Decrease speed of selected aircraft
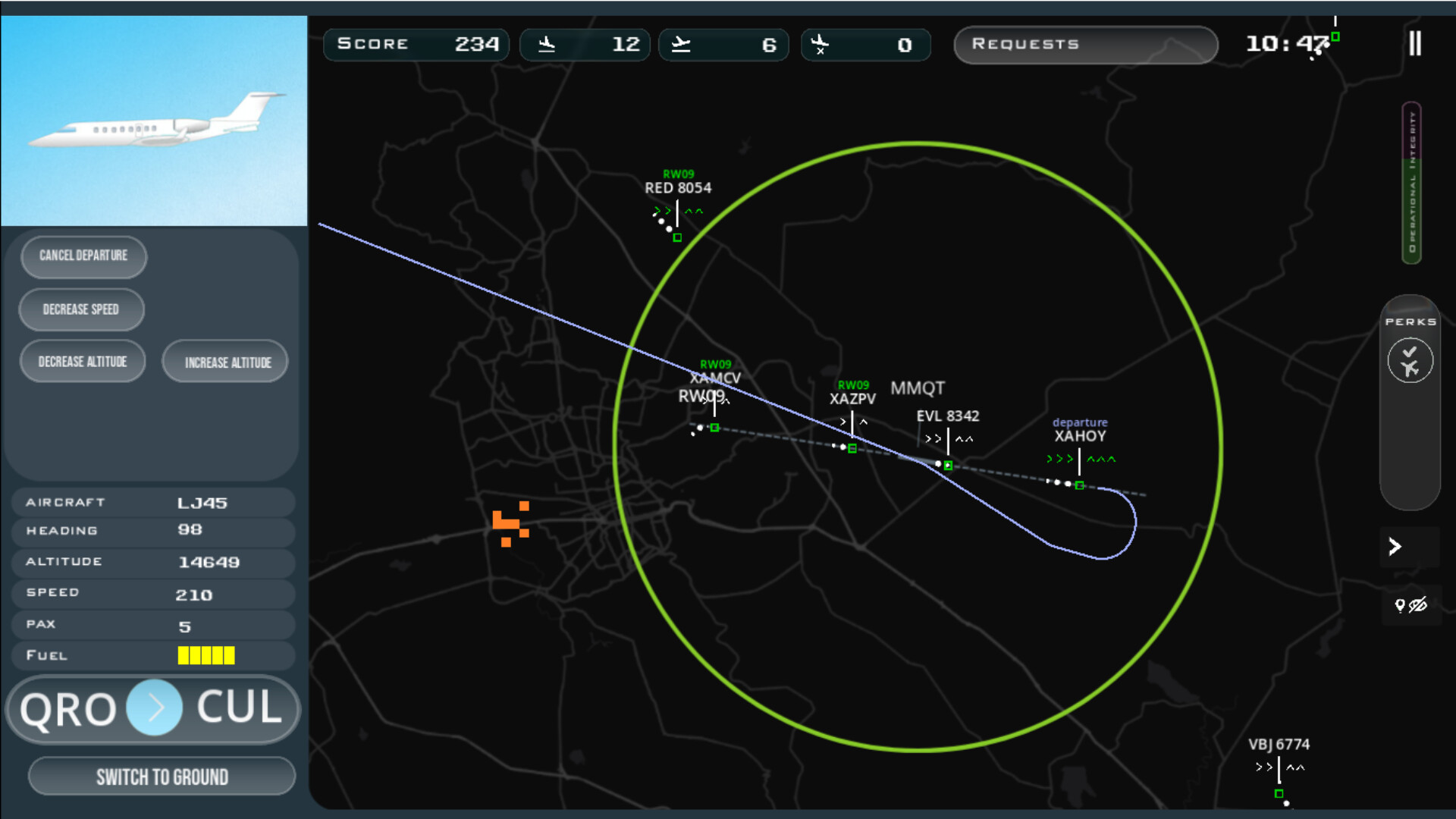 (81, 309)
